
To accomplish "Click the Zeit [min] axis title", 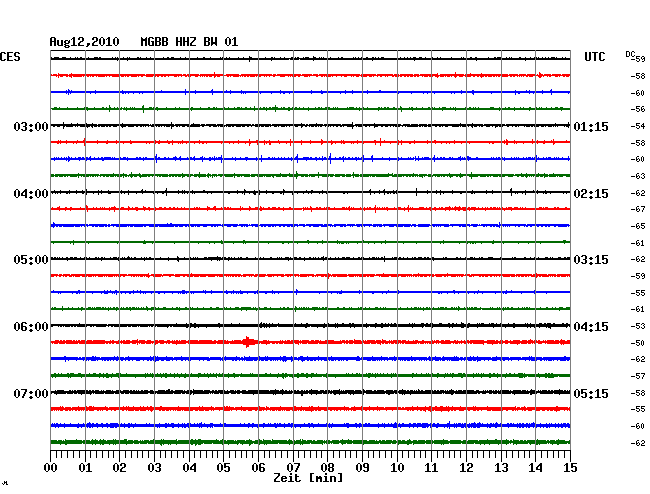I will [308, 478].
